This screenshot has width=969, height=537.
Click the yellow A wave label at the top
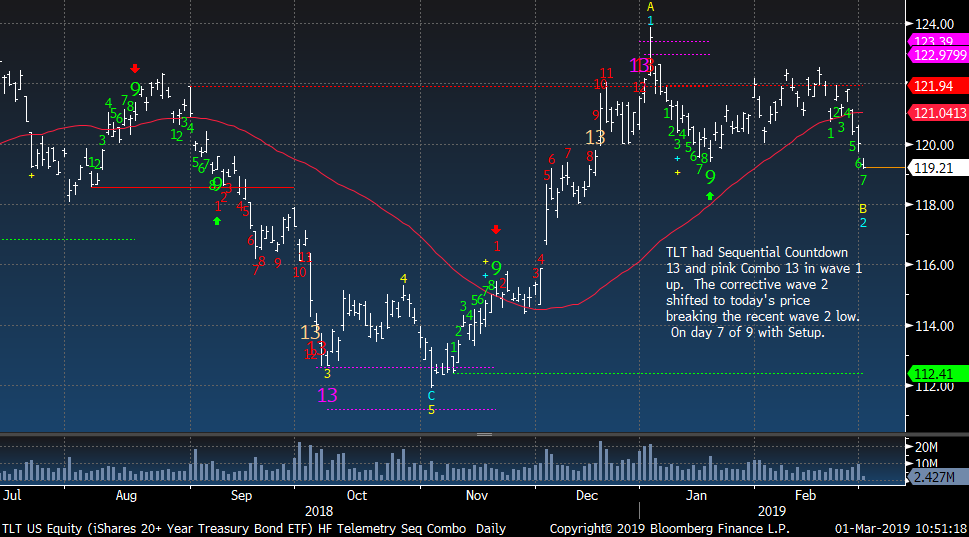tap(650, 7)
